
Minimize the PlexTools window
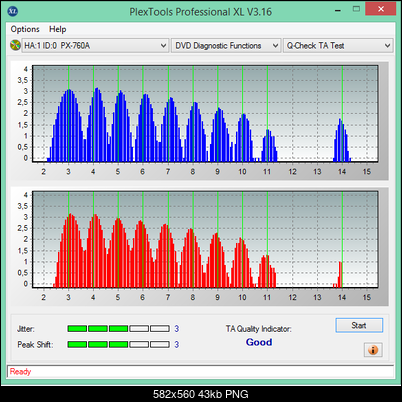[338, 10]
